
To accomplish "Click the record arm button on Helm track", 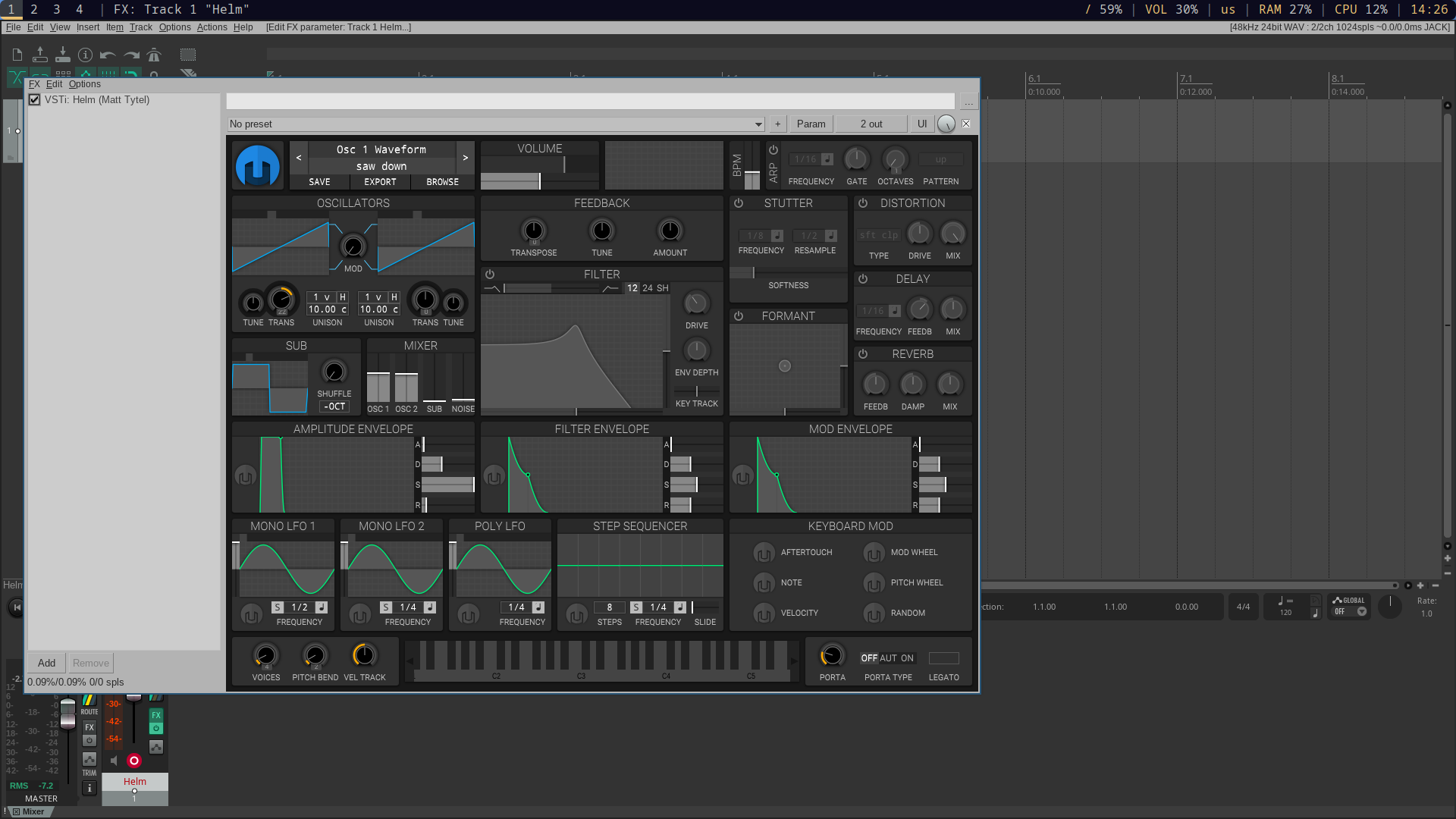I will [x=134, y=761].
